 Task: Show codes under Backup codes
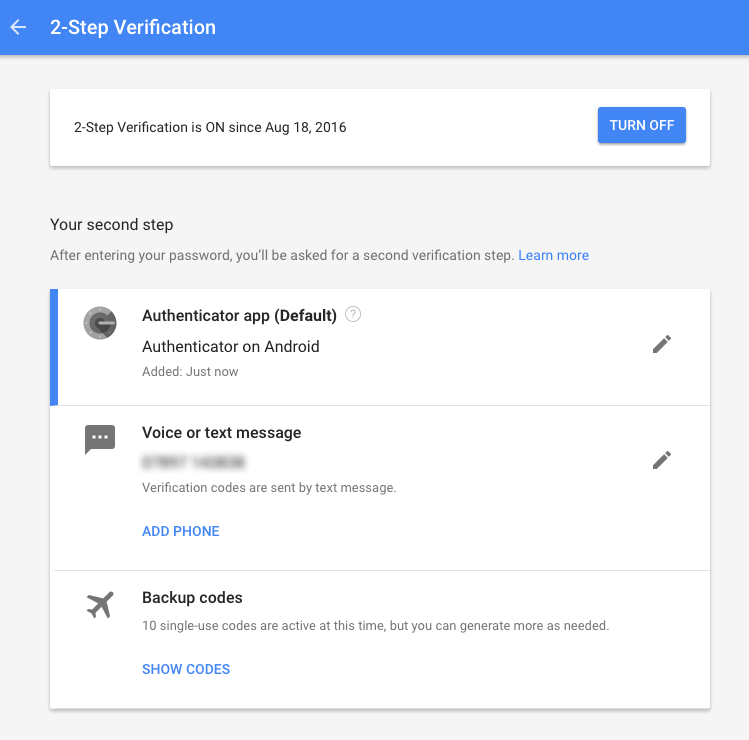(186, 669)
